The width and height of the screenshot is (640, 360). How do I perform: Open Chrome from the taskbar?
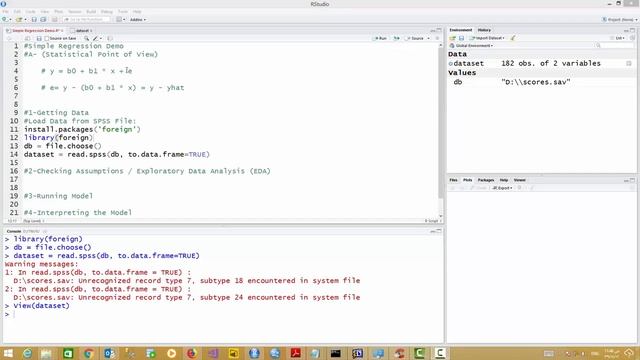pos(89,353)
